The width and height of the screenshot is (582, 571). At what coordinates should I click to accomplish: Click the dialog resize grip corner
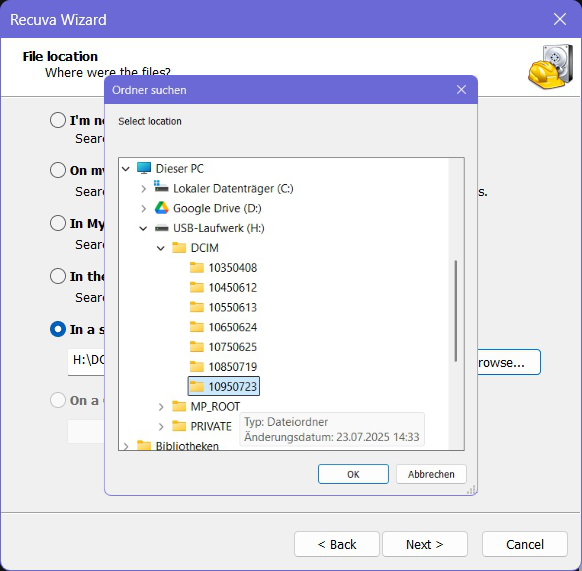(471, 490)
